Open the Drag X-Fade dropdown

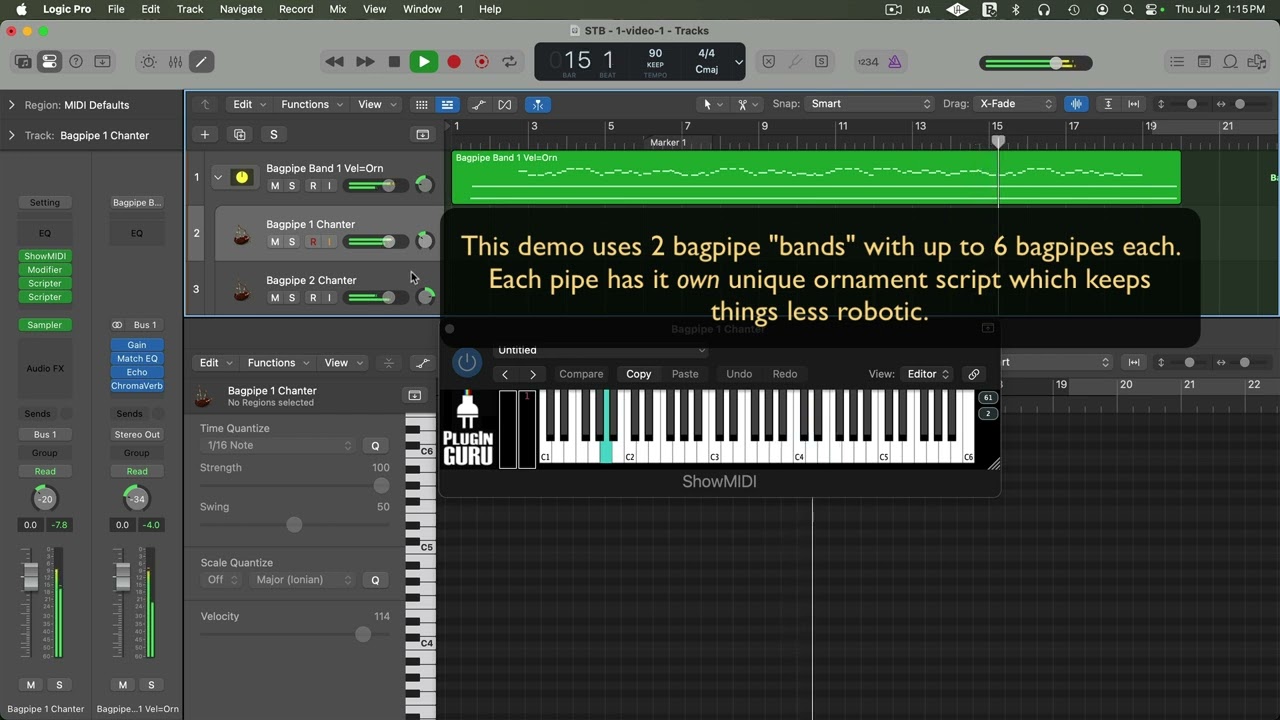[1016, 104]
